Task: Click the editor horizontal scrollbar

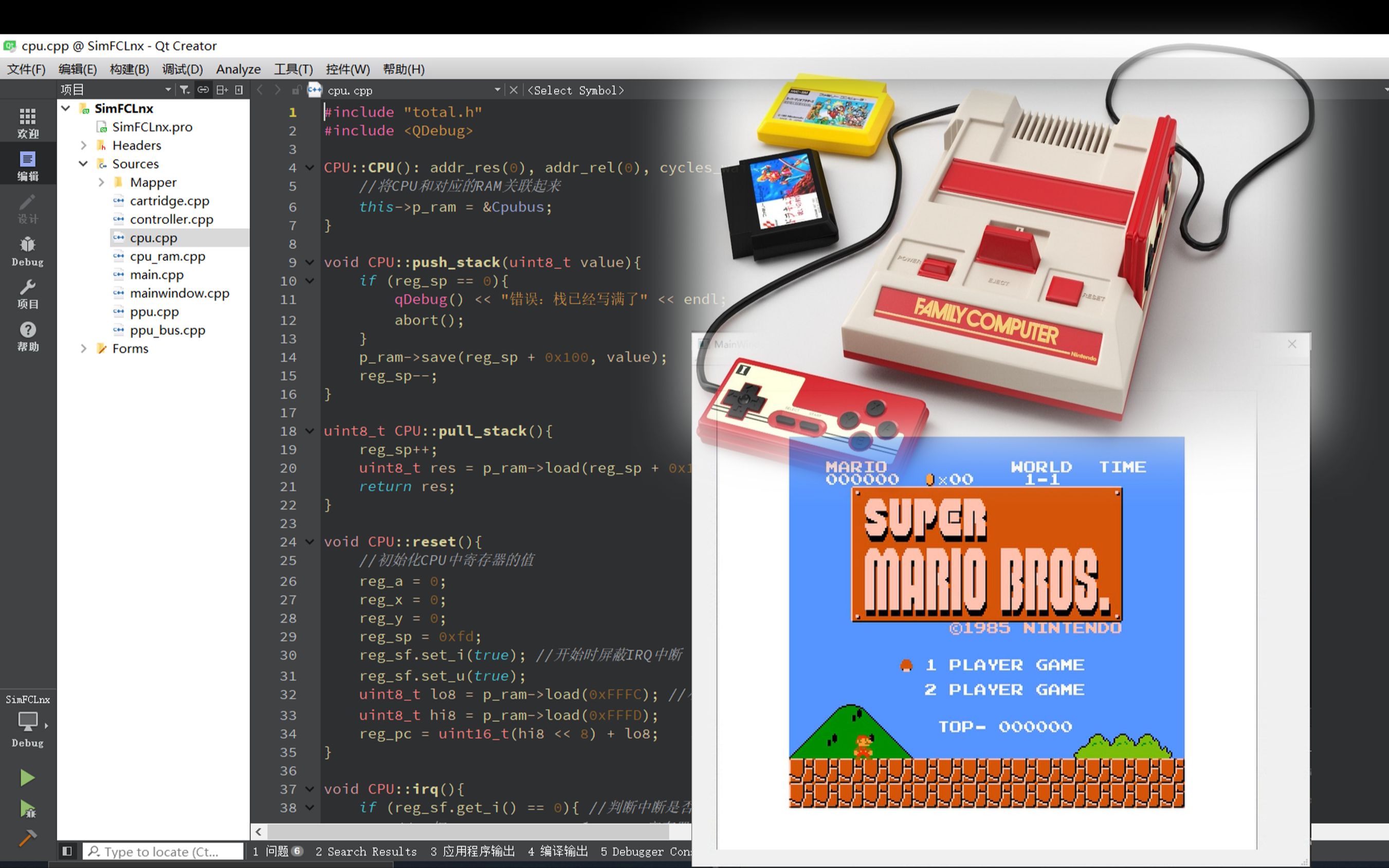Action: [x=468, y=832]
